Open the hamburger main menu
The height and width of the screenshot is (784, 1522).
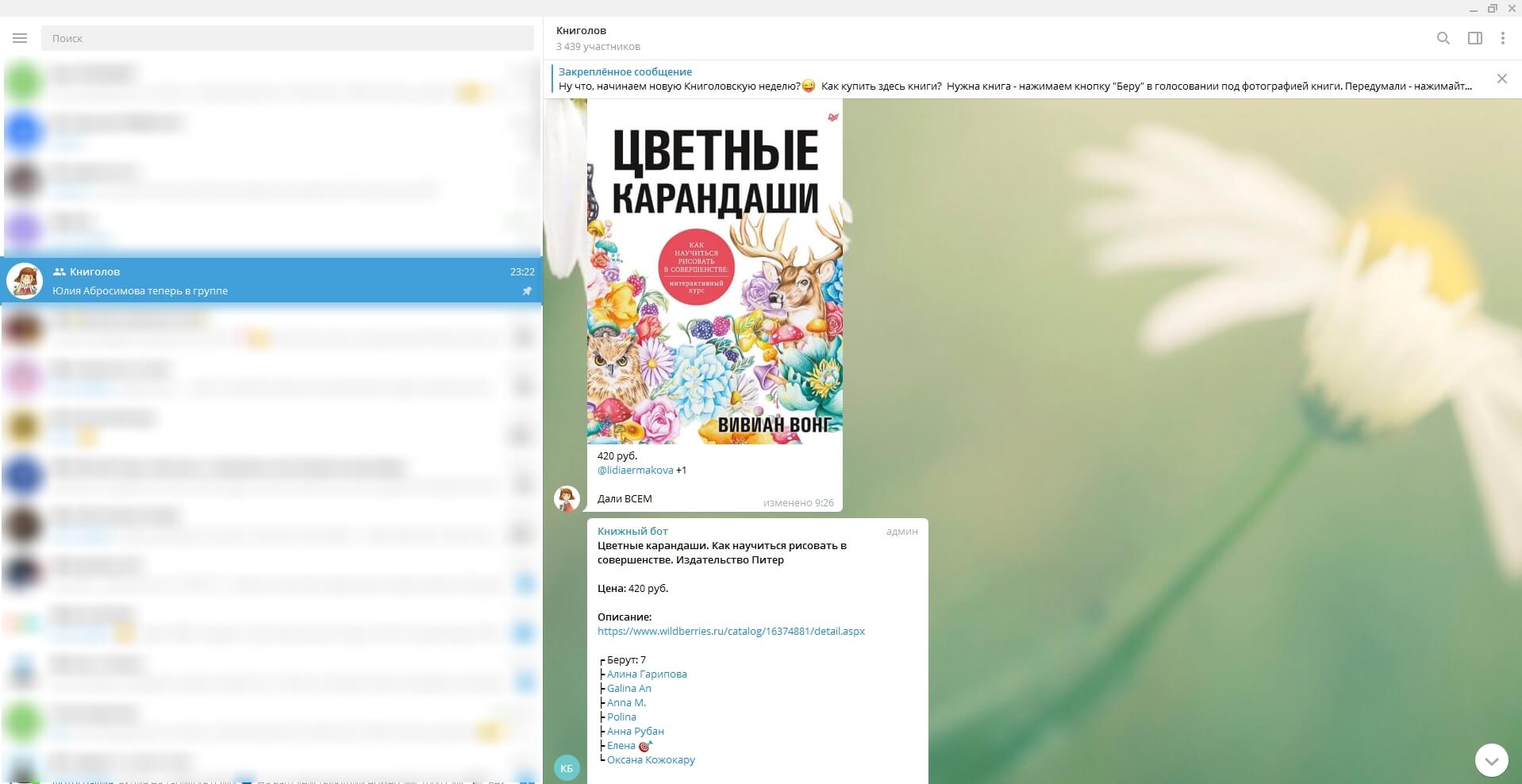(20, 38)
